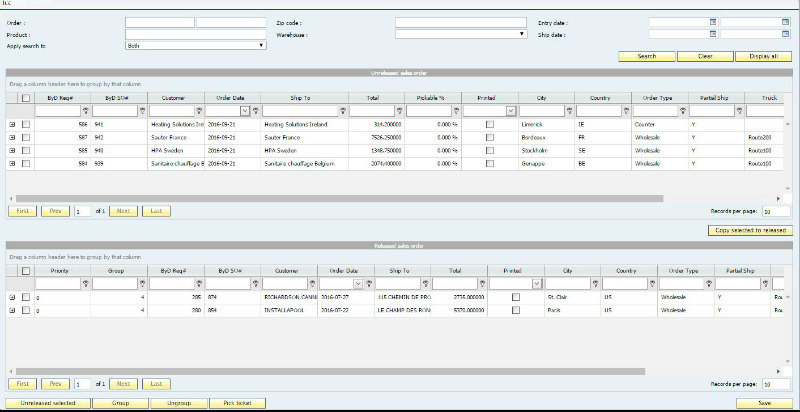The width and height of the screenshot is (800, 412).
Task: Click the Priority filter icon in released grid
Action: (x=86, y=284)
